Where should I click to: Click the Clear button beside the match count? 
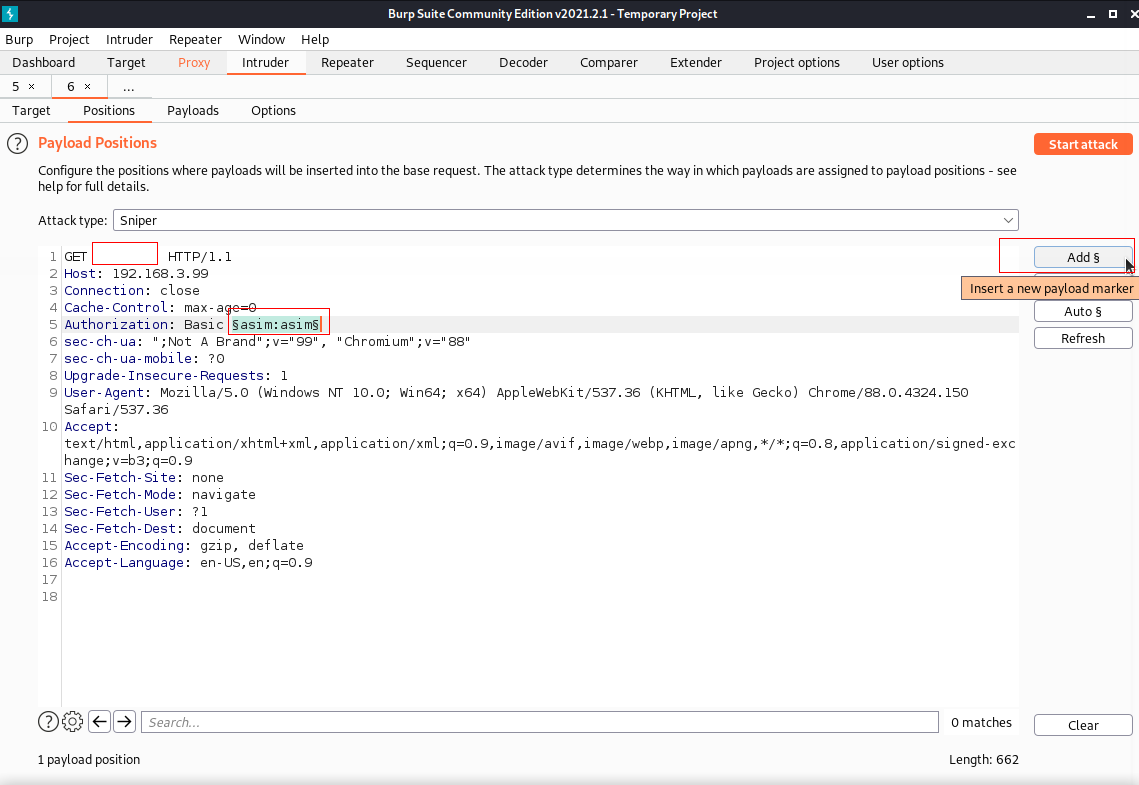(1083, 725)
